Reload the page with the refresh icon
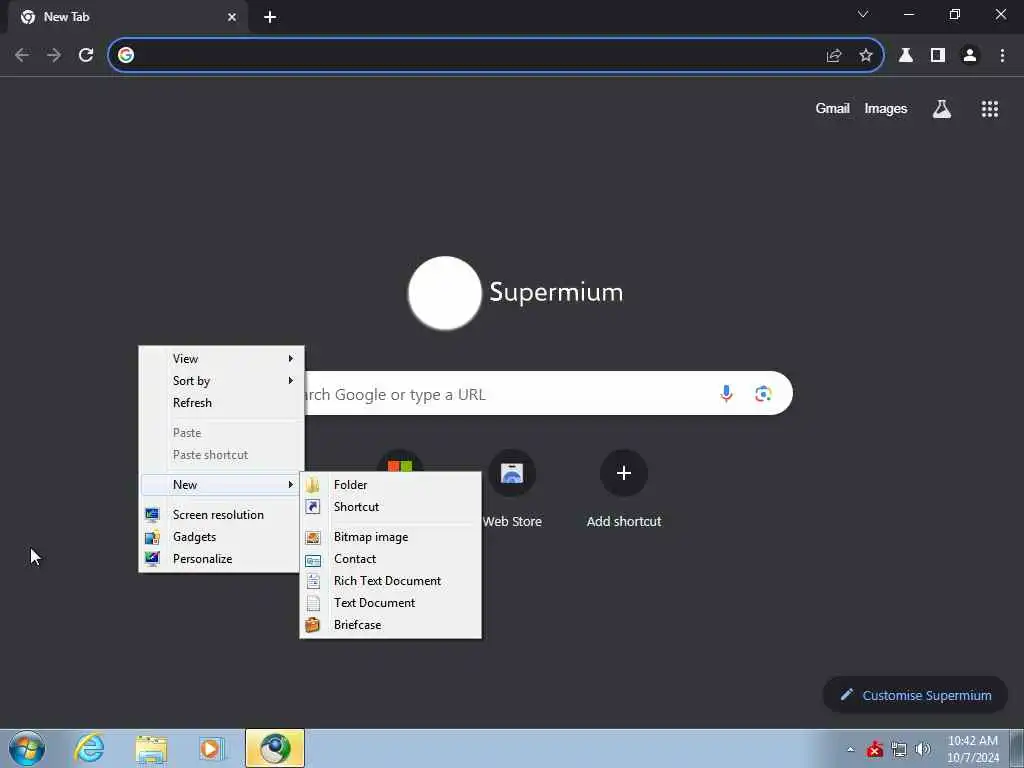 (86, 56)
